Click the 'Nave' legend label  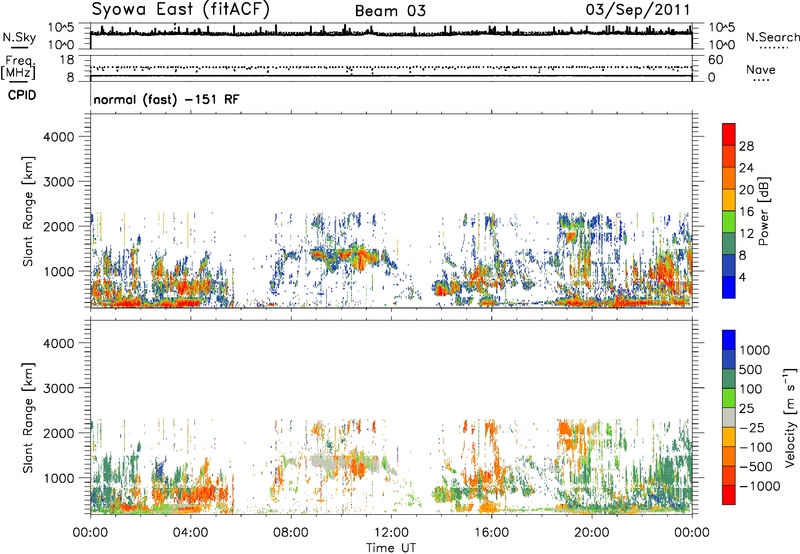[x=760, y=69]
